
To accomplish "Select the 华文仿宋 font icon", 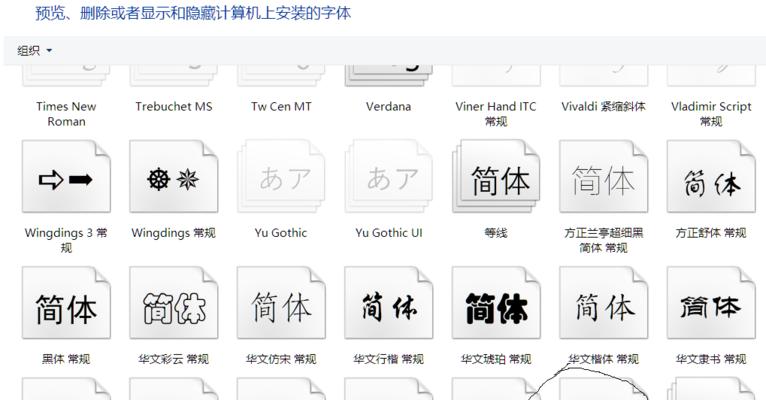I will [x=281, y=303].
